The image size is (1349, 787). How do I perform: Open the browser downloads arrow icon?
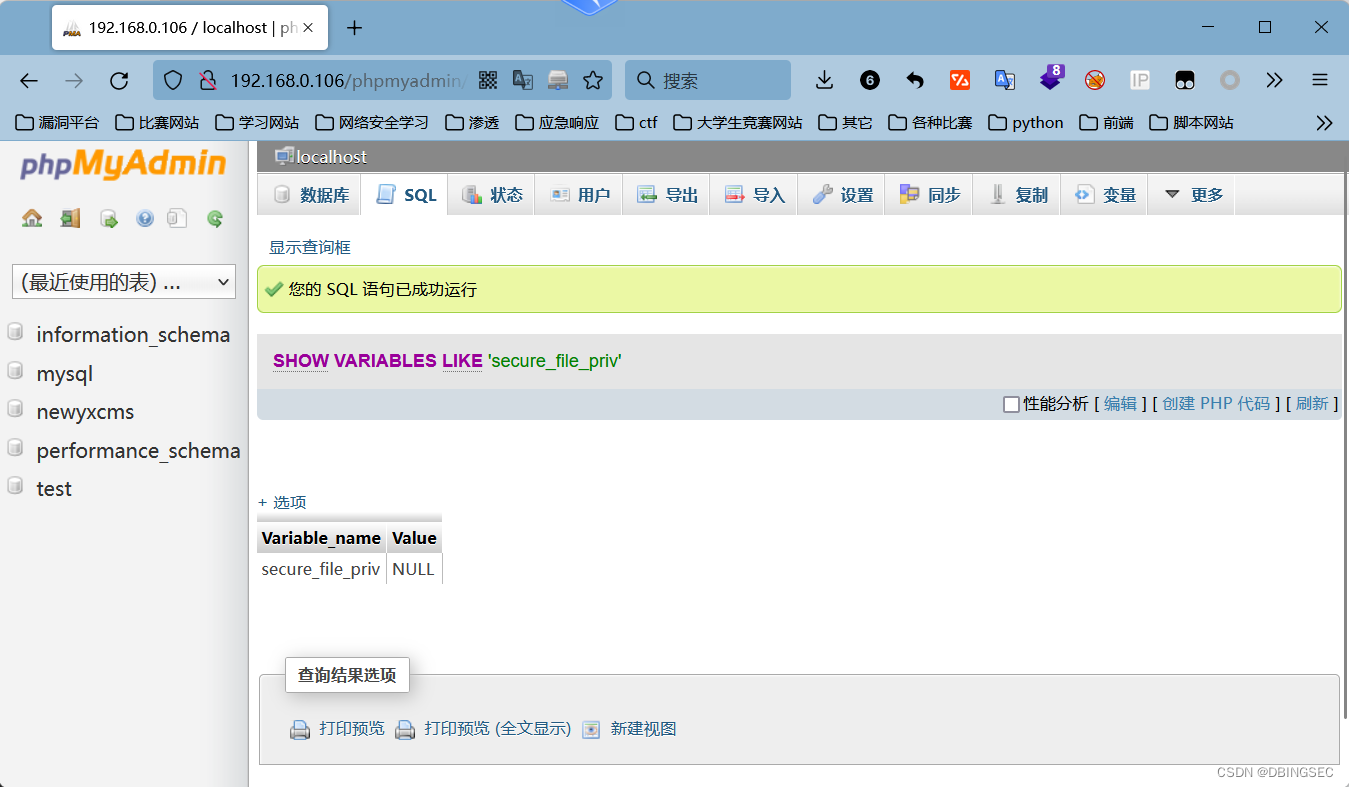pos(824,80)
